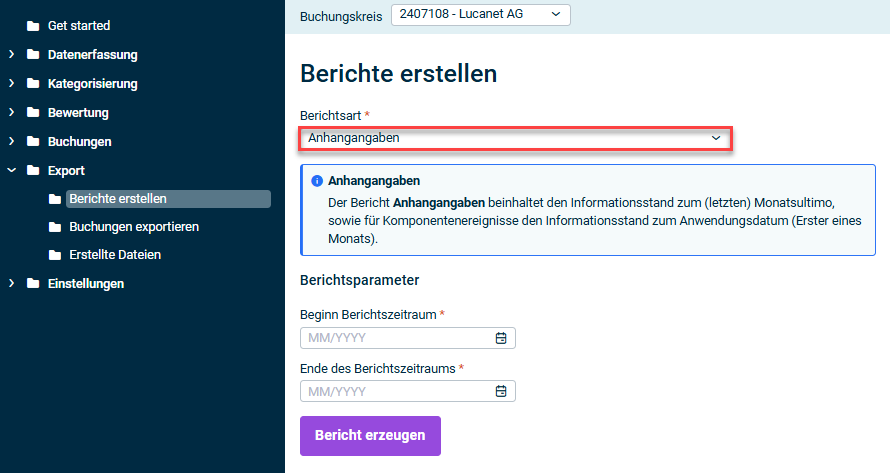Click the Berichte erstellen folder icon
This screenshot has width=890, height=473.
[55, 199]
